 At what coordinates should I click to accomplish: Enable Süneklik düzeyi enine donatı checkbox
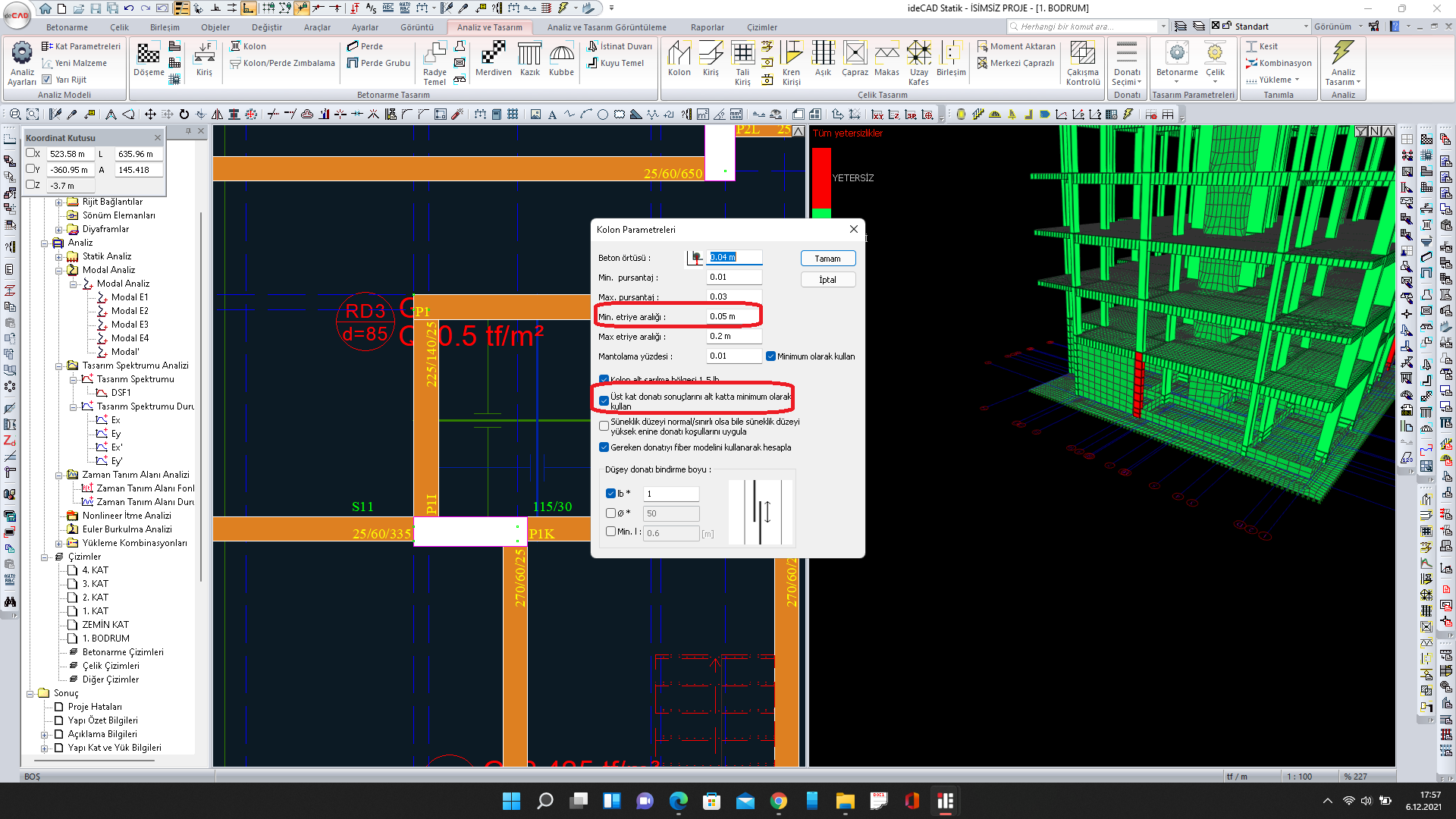click(604, 426)
